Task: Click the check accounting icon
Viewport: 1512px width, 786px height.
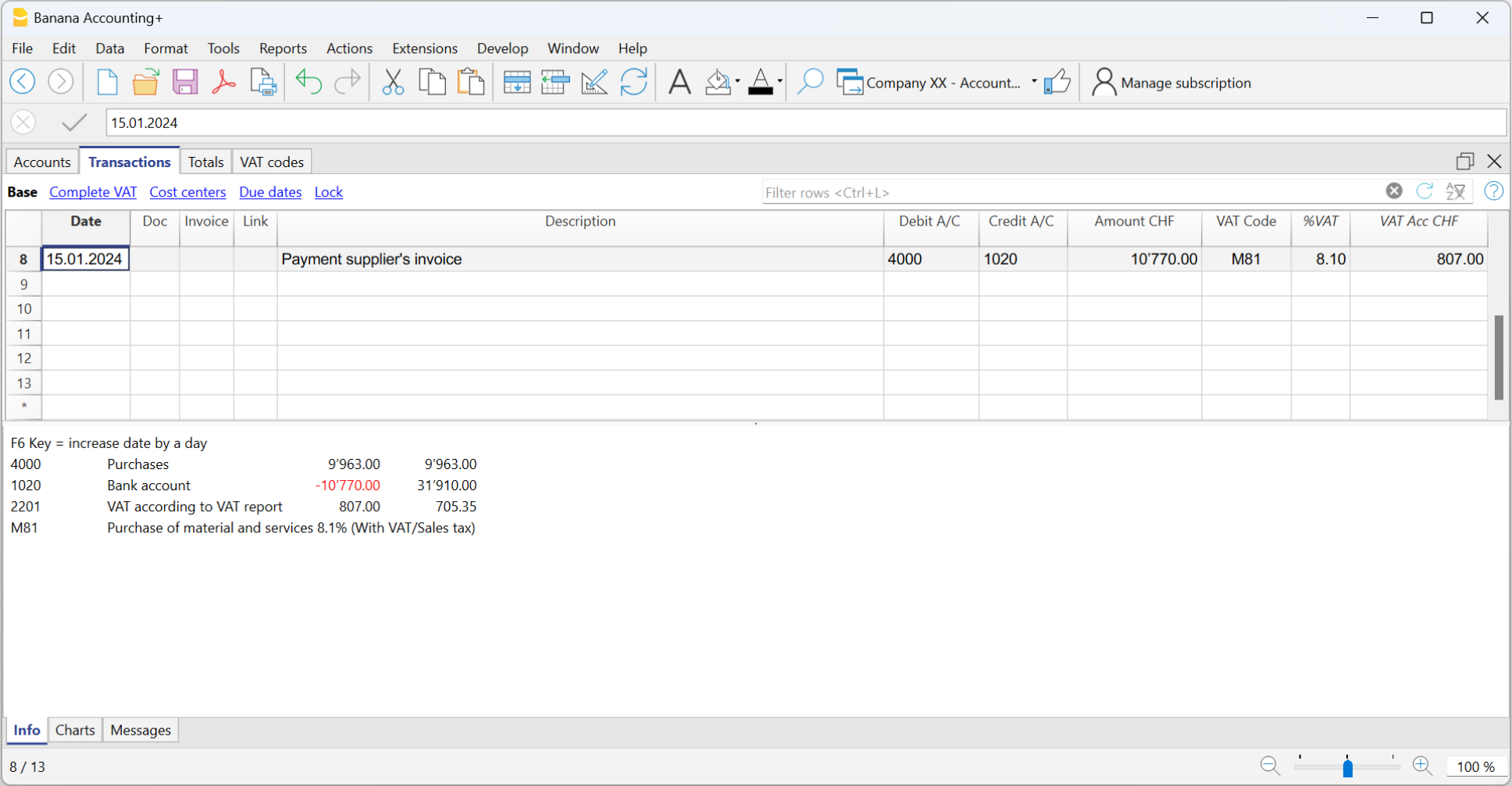Action: pyautogui.click(x=594, y=81)
